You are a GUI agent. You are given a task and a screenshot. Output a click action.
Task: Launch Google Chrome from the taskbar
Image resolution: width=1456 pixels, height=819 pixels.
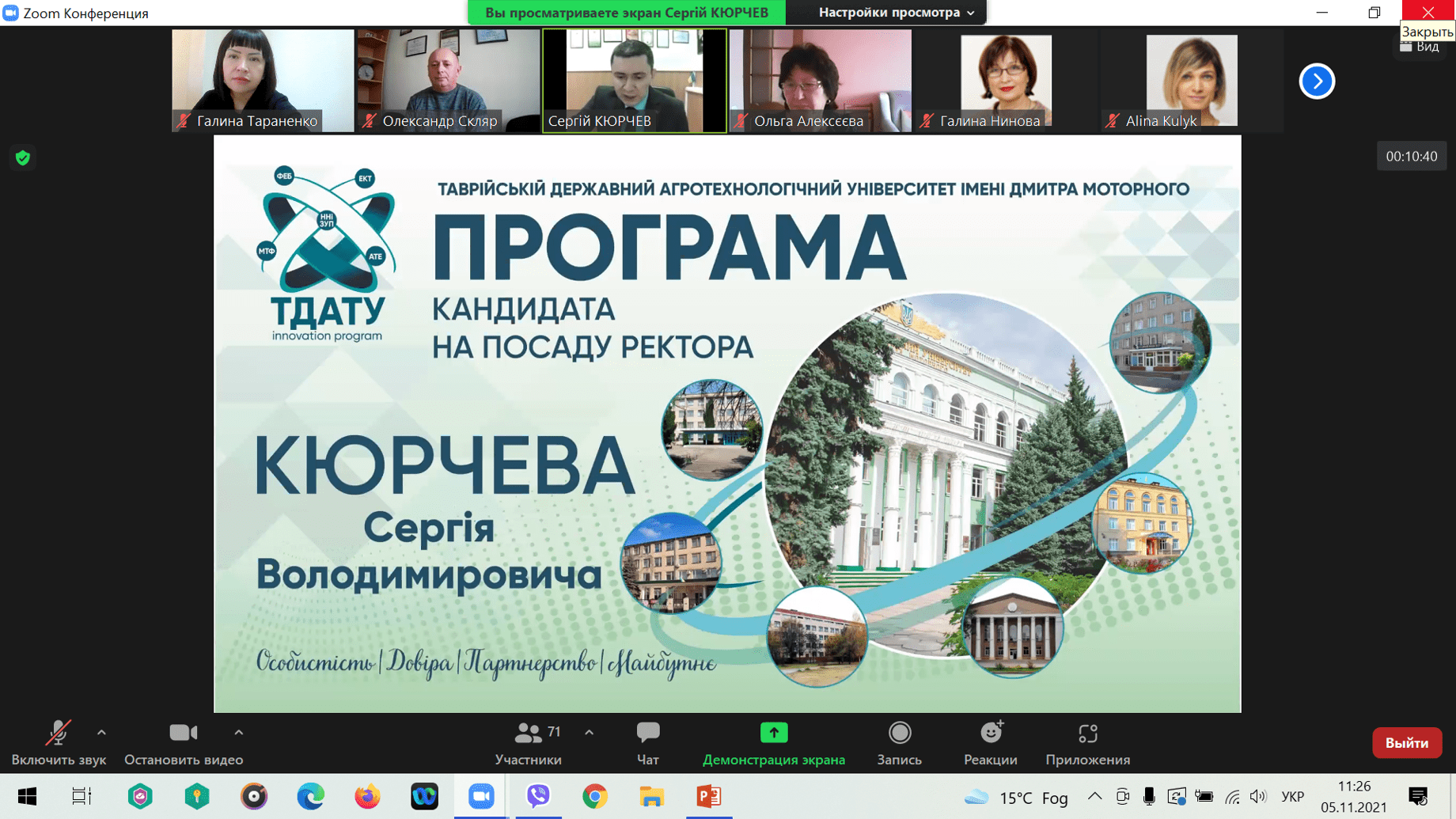(595, 796)
